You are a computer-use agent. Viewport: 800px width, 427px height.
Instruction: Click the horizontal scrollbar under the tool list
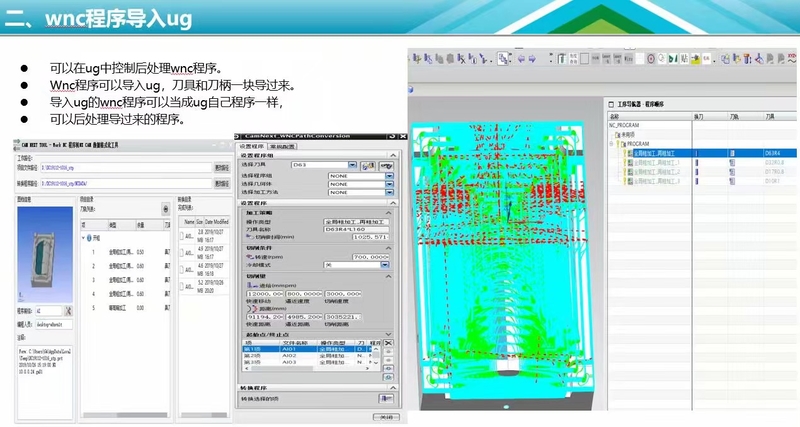[125, 415]
